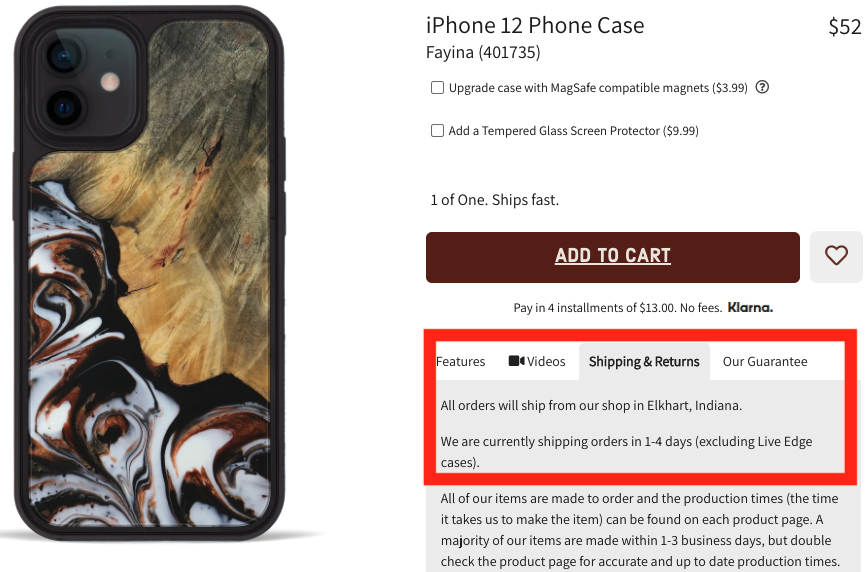The width and height of the screenshot is (865, 572).
Task: Click the Elkhart, Indiana shipping paragraph
Action: (591, 405)
